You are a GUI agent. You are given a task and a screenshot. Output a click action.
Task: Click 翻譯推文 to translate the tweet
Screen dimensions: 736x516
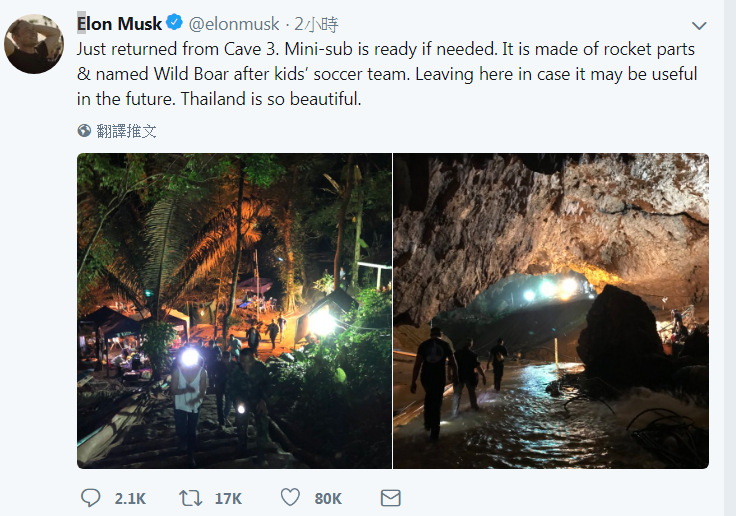[126, 131]
